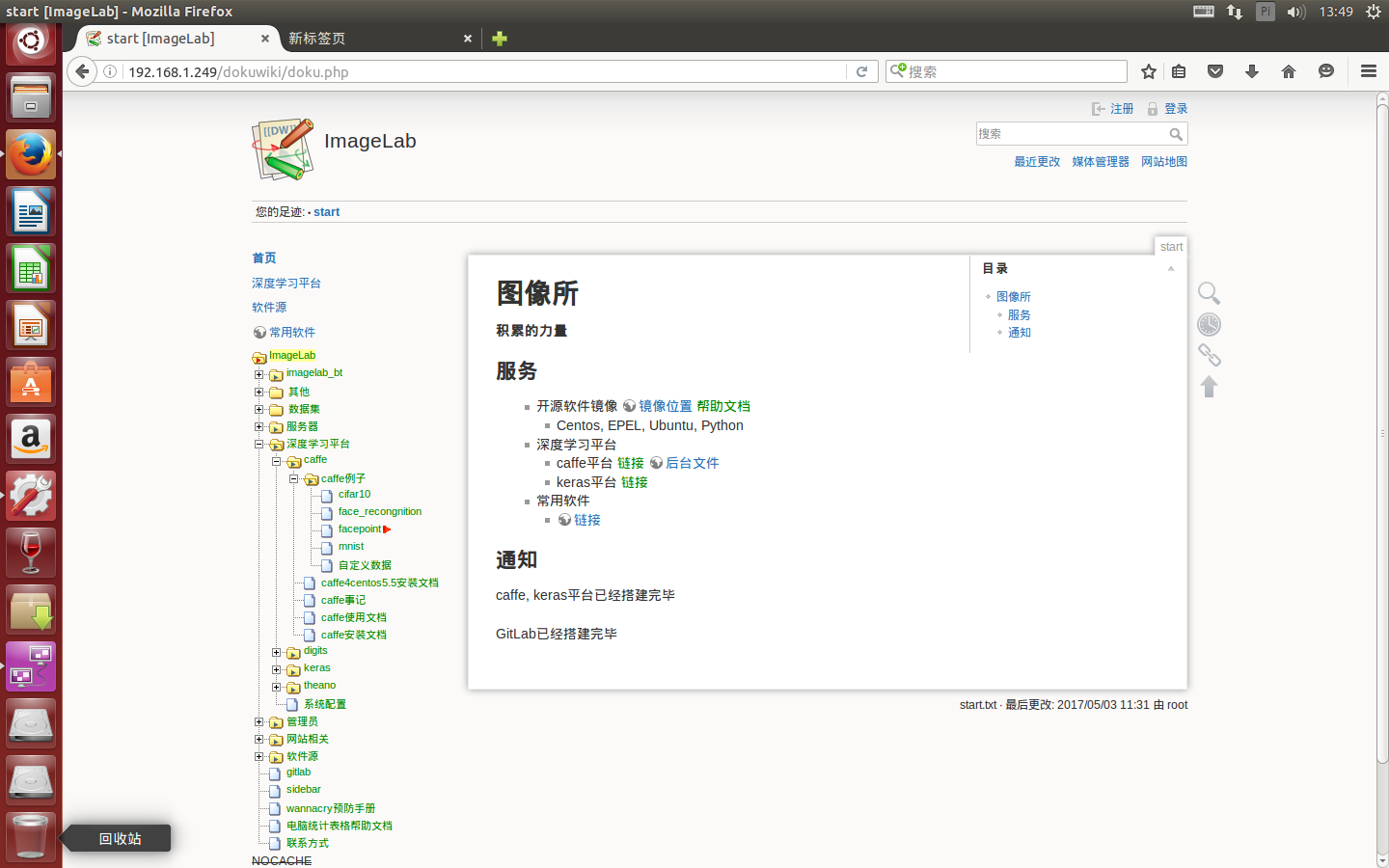Open the 镜像位置 mirror link
The image size is (1389, 868).
click(x=666, y=406)
